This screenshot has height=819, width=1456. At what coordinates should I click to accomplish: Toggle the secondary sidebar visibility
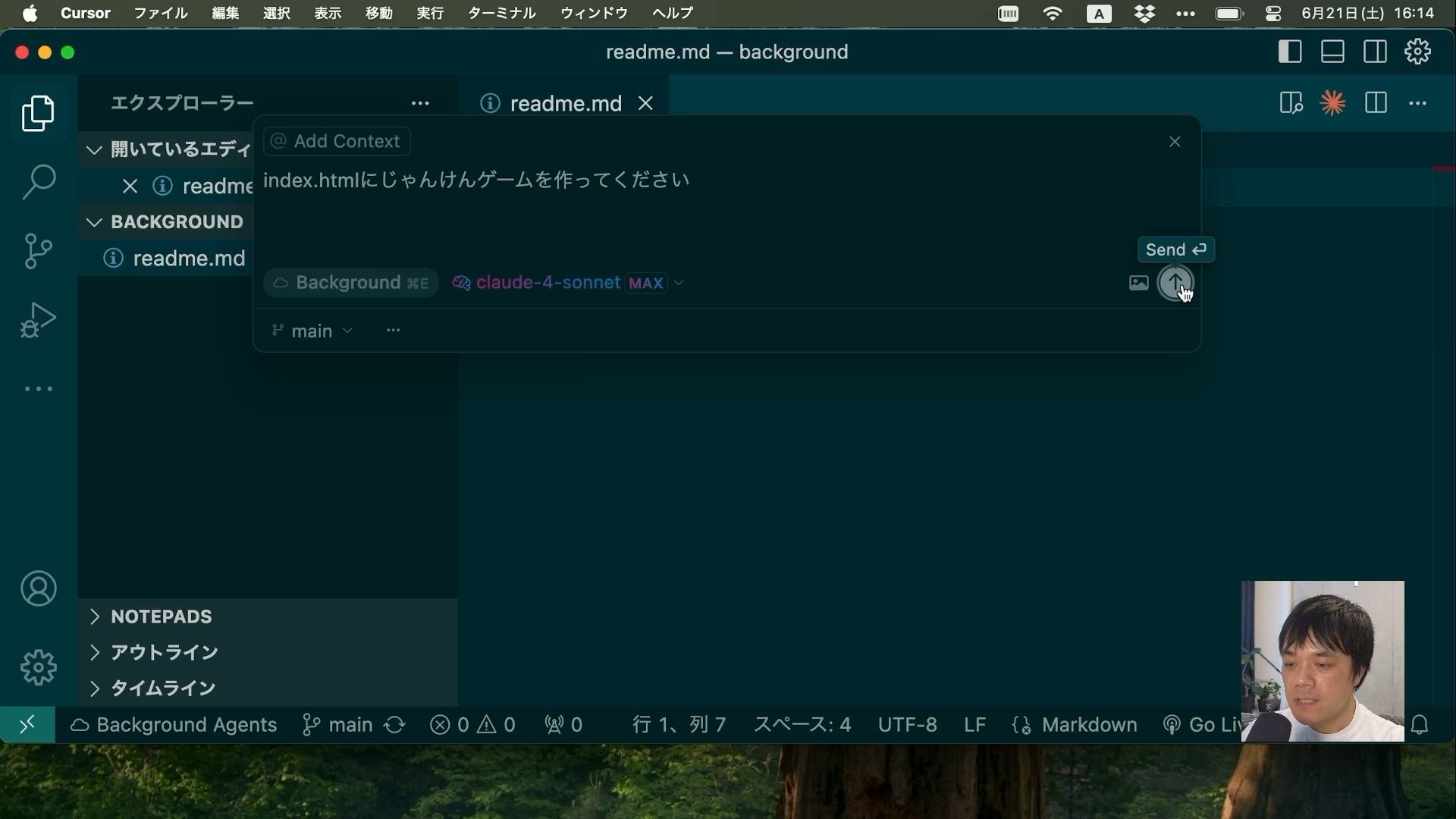tap(1375, 52)
